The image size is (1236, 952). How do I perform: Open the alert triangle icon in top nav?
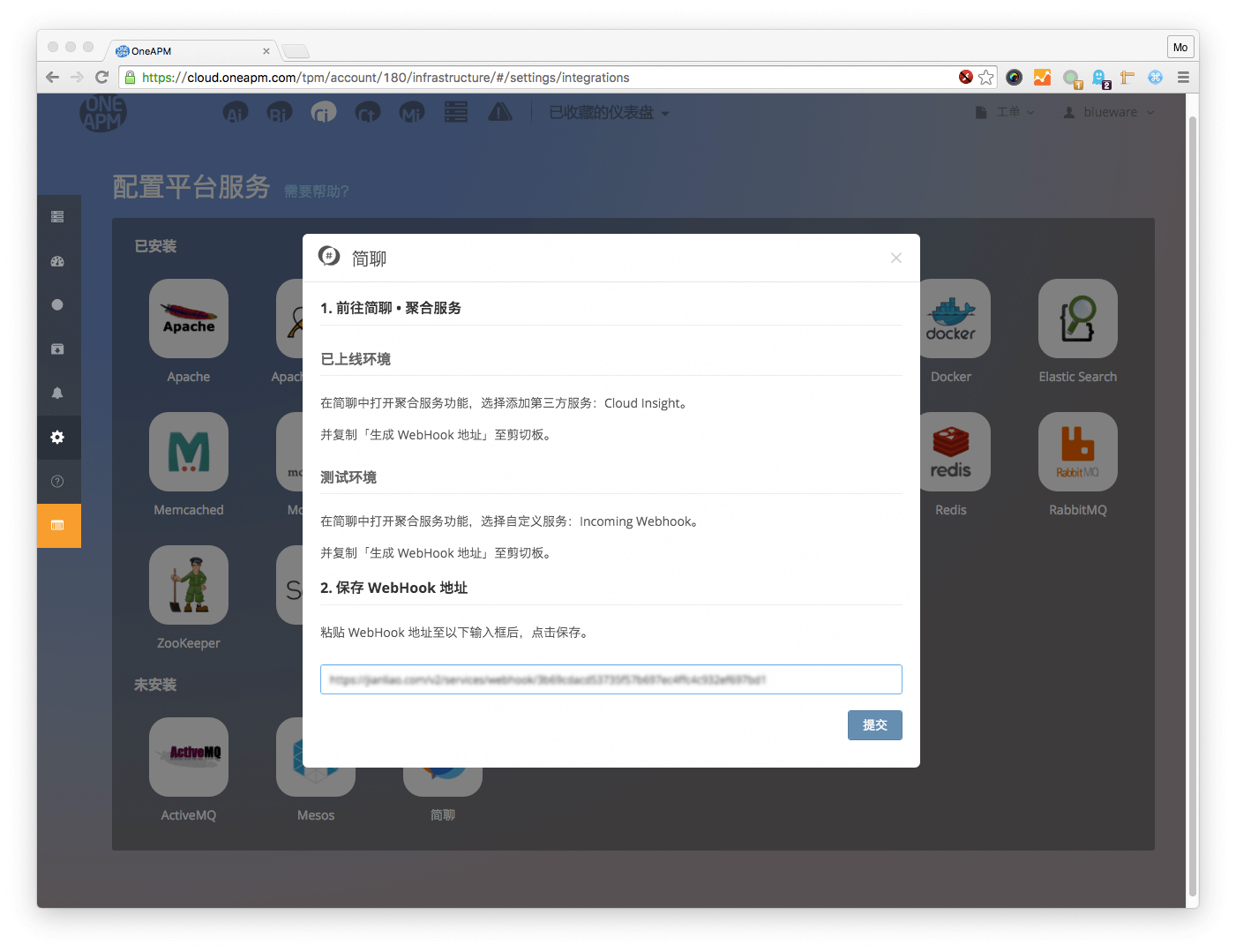click(x=500, y=112)
